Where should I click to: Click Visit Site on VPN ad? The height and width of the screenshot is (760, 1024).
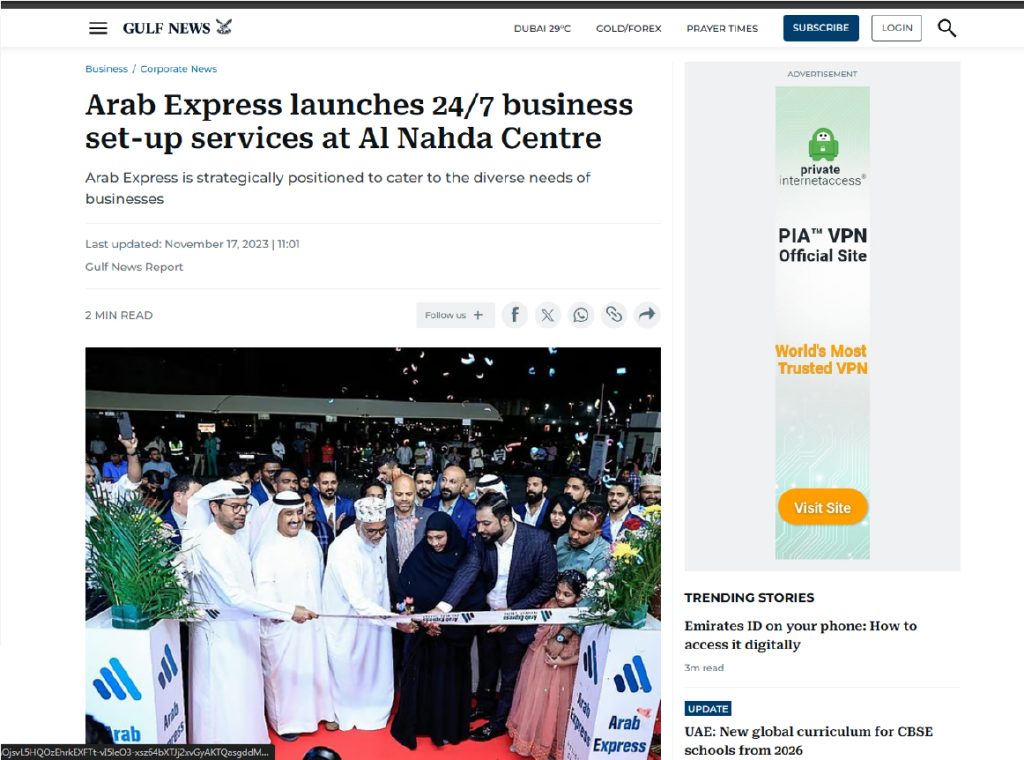pos(822,507)
